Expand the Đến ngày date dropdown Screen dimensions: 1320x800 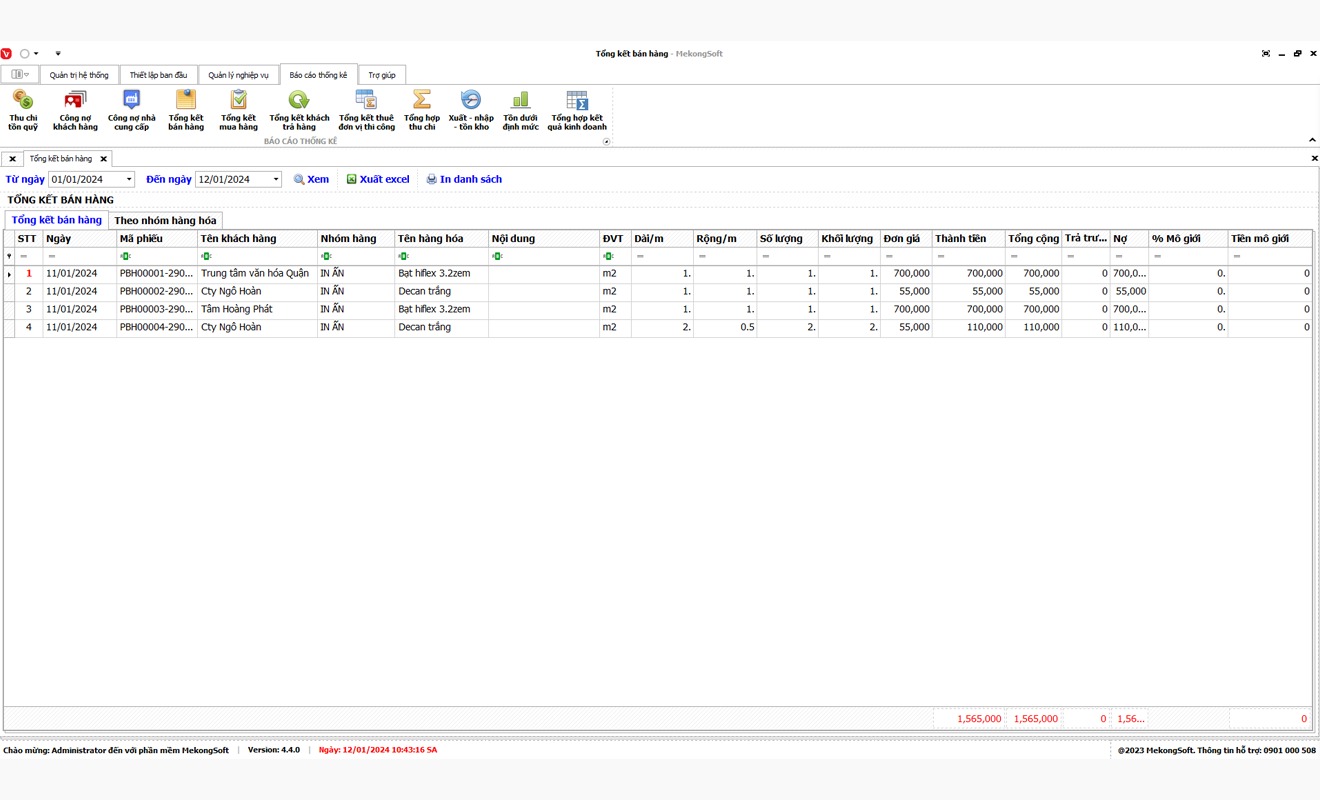tap(276, 180)
